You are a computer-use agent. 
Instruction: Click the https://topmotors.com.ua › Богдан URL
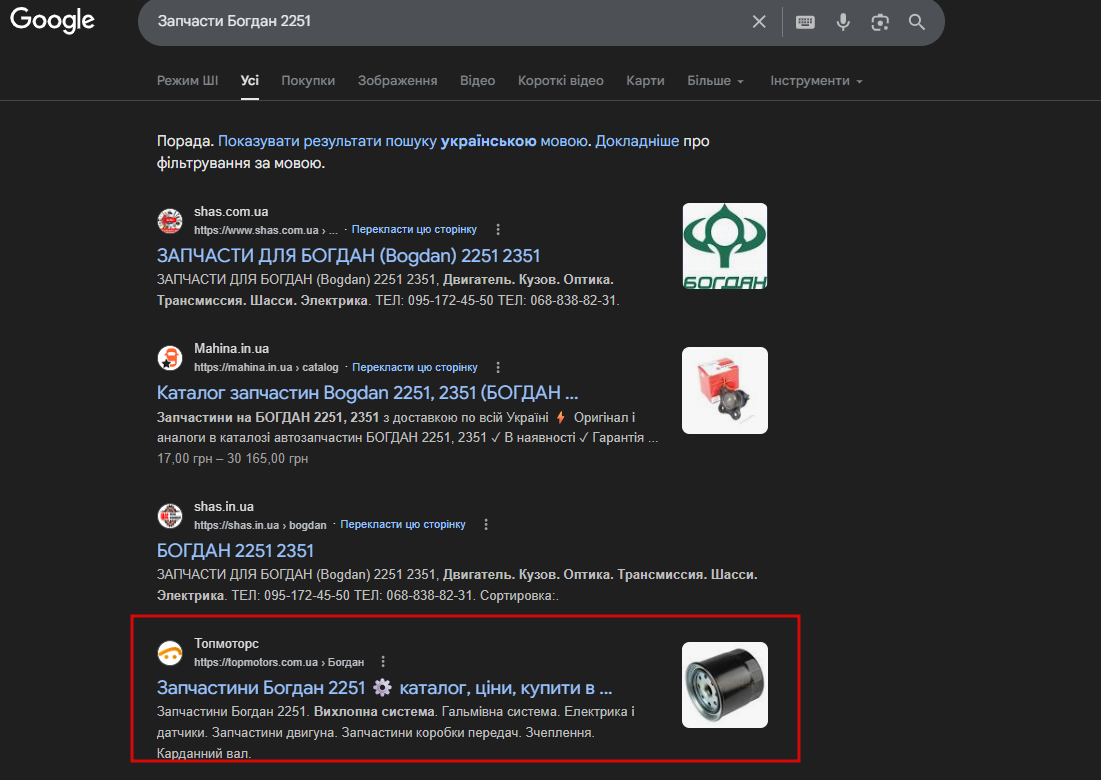(x=279, y=662)
